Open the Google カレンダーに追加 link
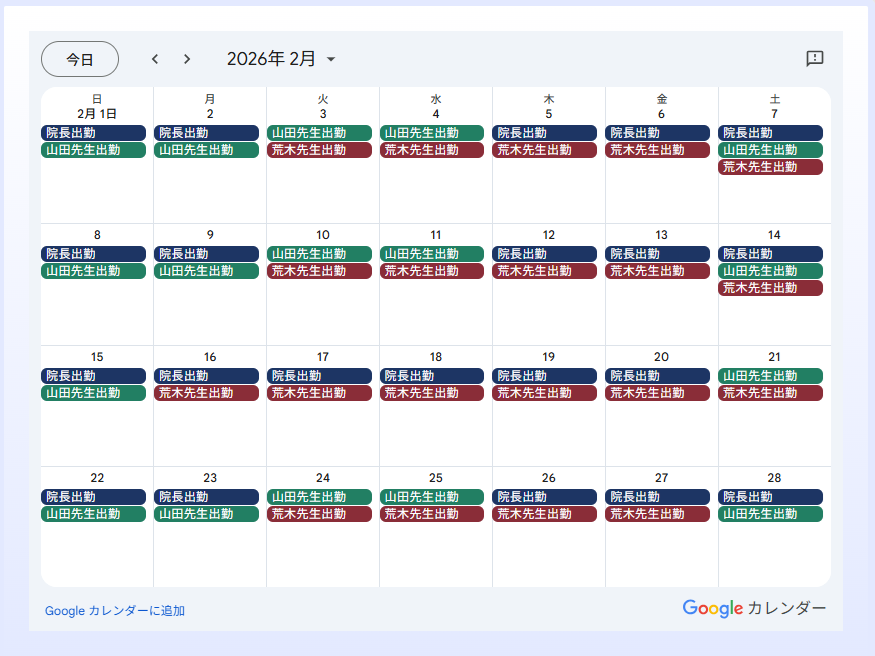875x656 pixels. pos(115,611)
